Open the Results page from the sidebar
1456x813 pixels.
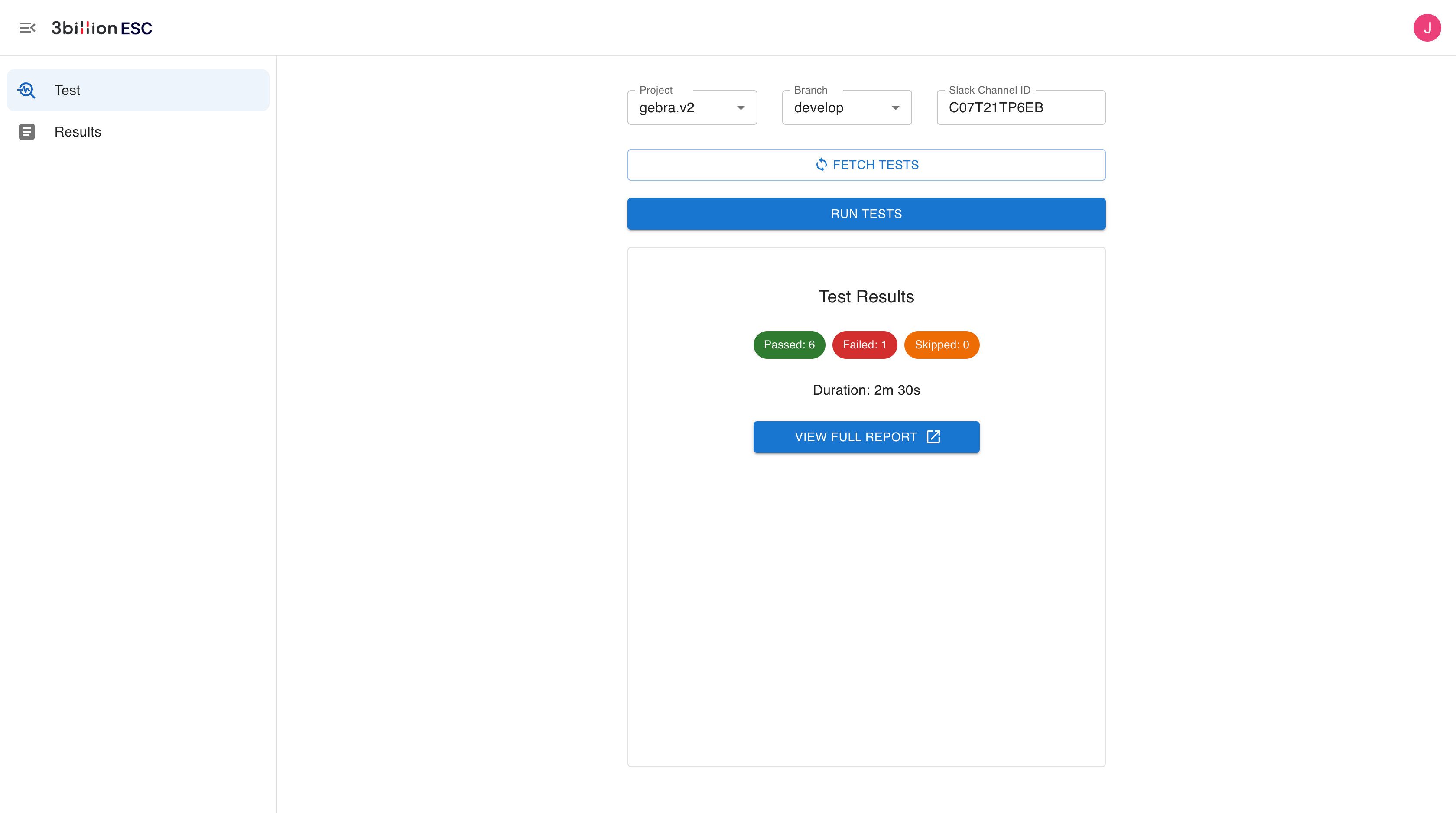point(138,132)
